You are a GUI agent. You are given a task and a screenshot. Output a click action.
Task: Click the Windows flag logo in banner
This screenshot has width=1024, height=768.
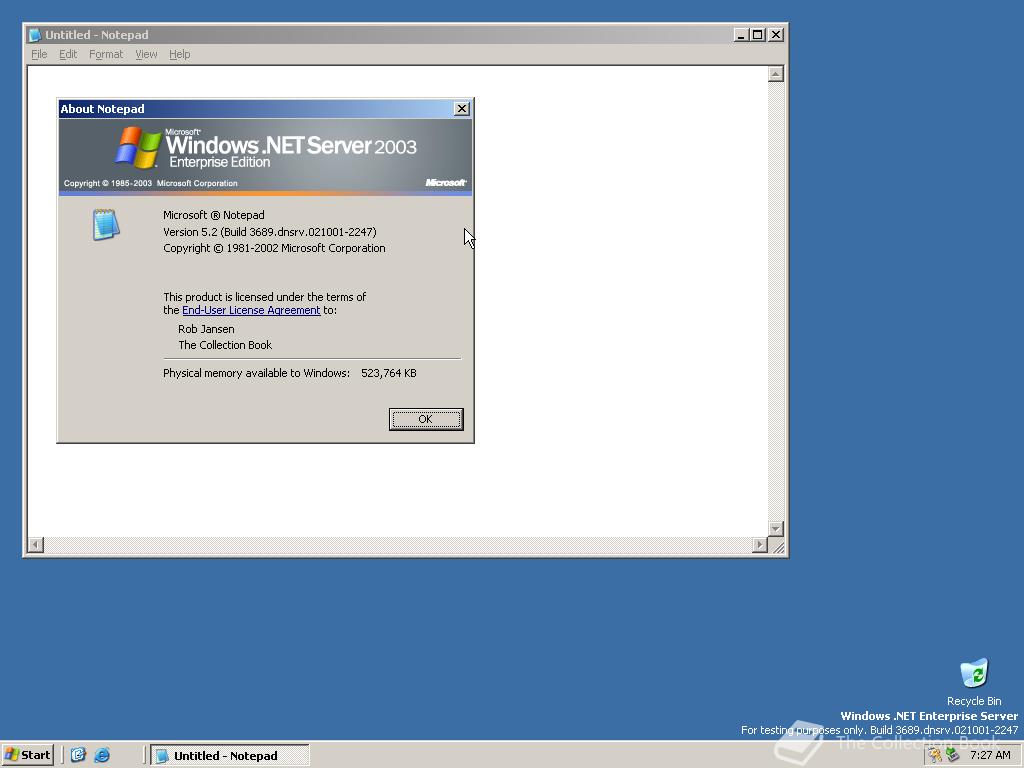point(138,147)
